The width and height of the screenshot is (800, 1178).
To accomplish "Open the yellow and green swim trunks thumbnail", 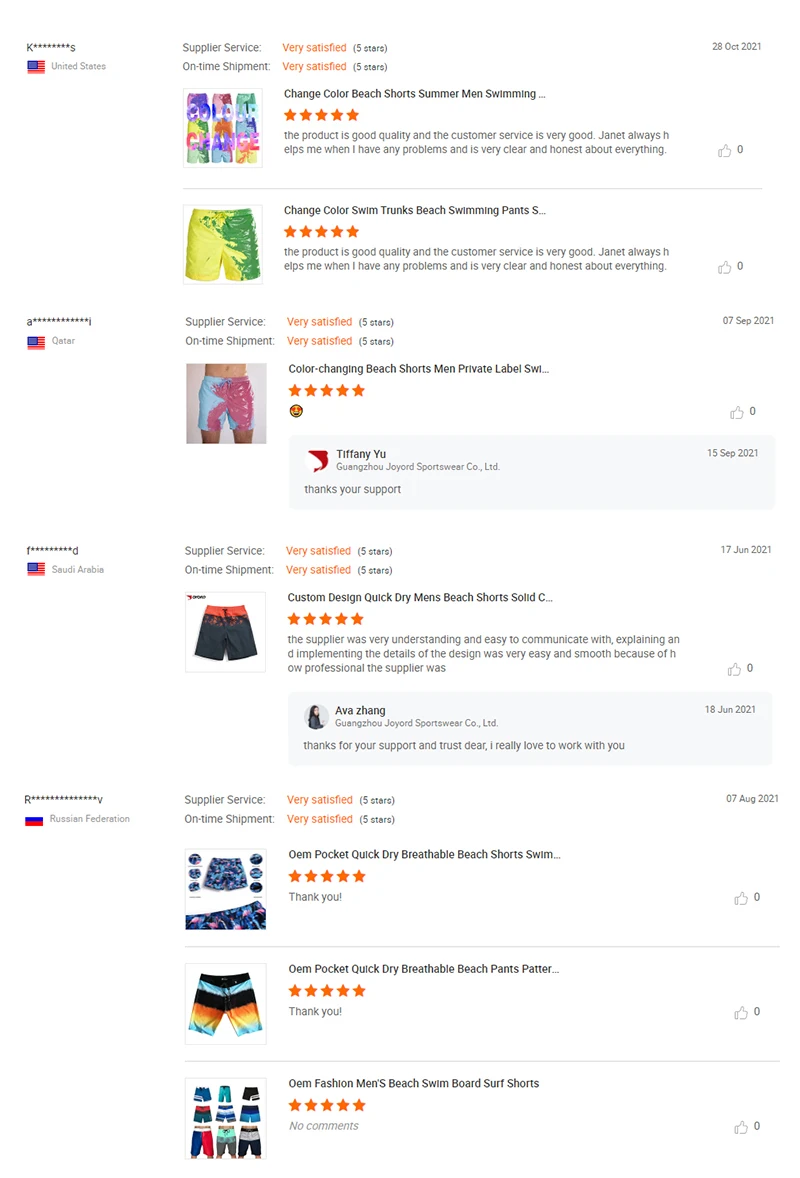I will point(223,245).
